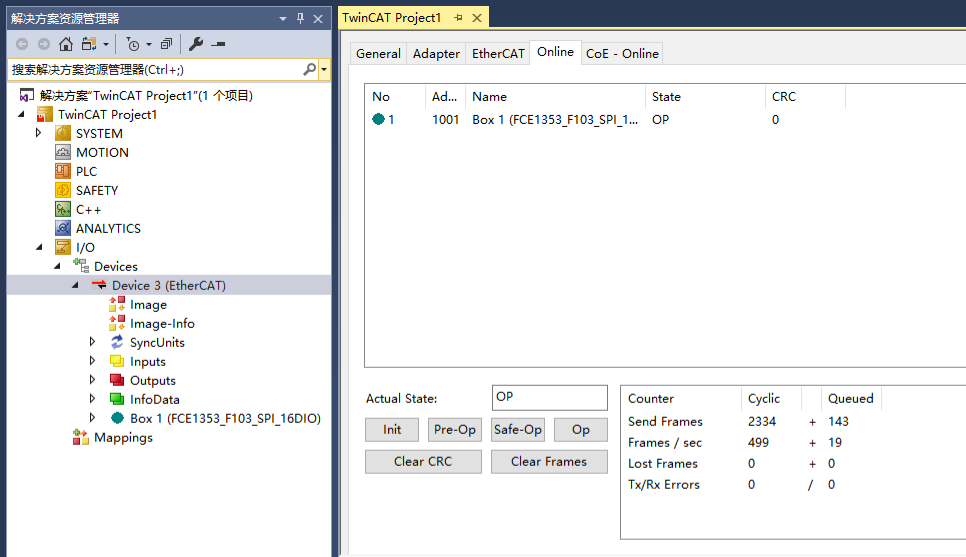Screen dimensions: 966x557
Task: Collapse the Devices node
Action: pyautogui.click(x=57, y=266)
